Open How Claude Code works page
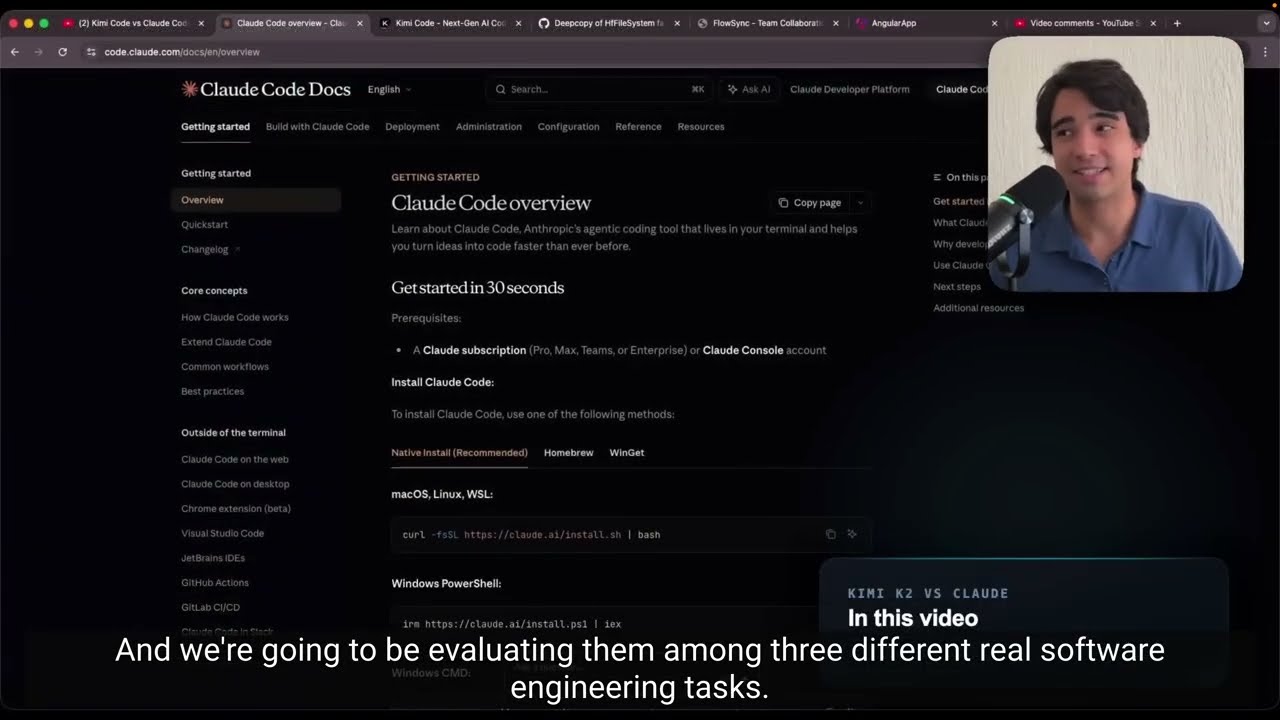The image size is (1280, 720). point(235,317)
